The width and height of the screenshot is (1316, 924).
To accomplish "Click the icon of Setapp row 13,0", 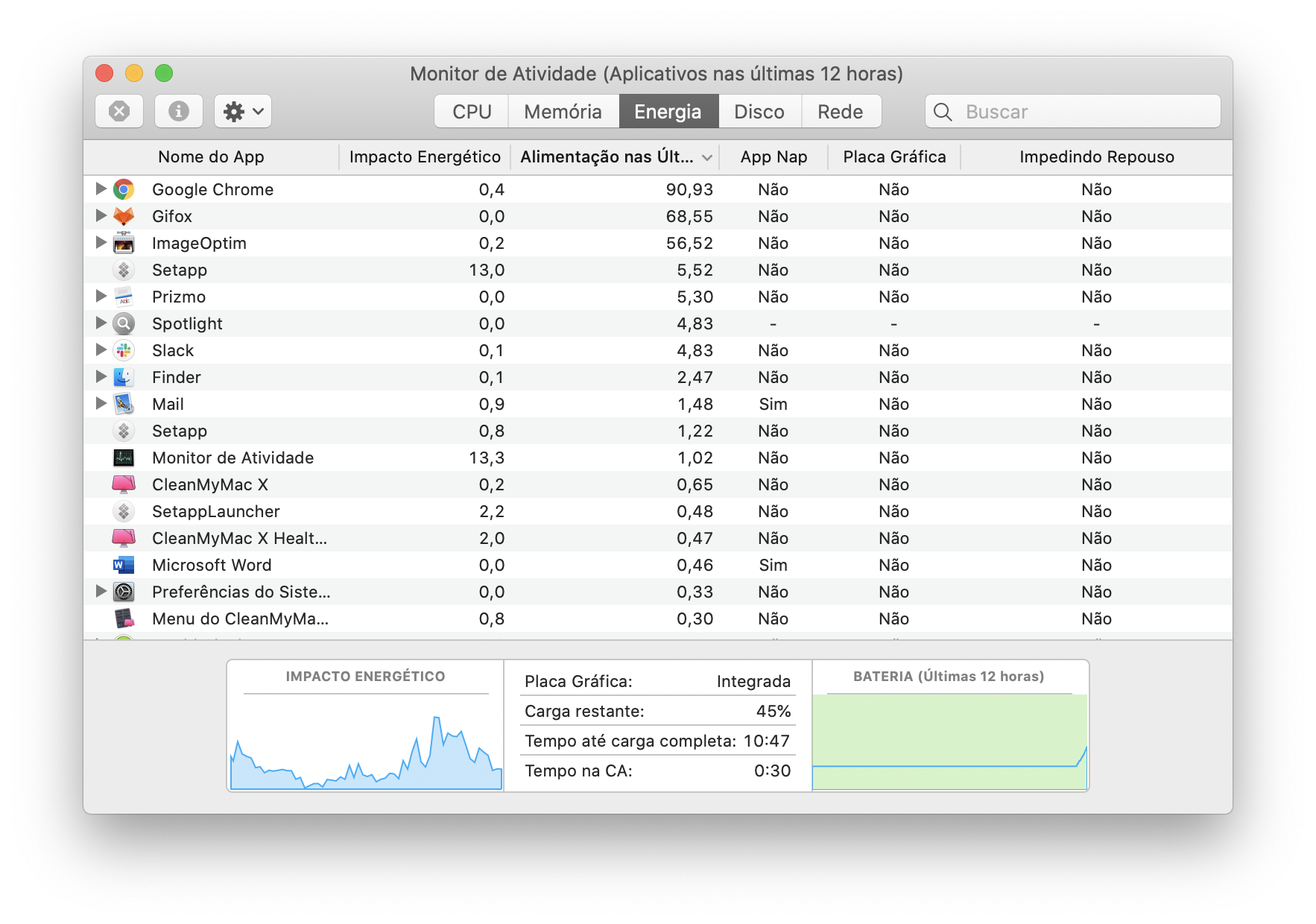I will (124, 270).
